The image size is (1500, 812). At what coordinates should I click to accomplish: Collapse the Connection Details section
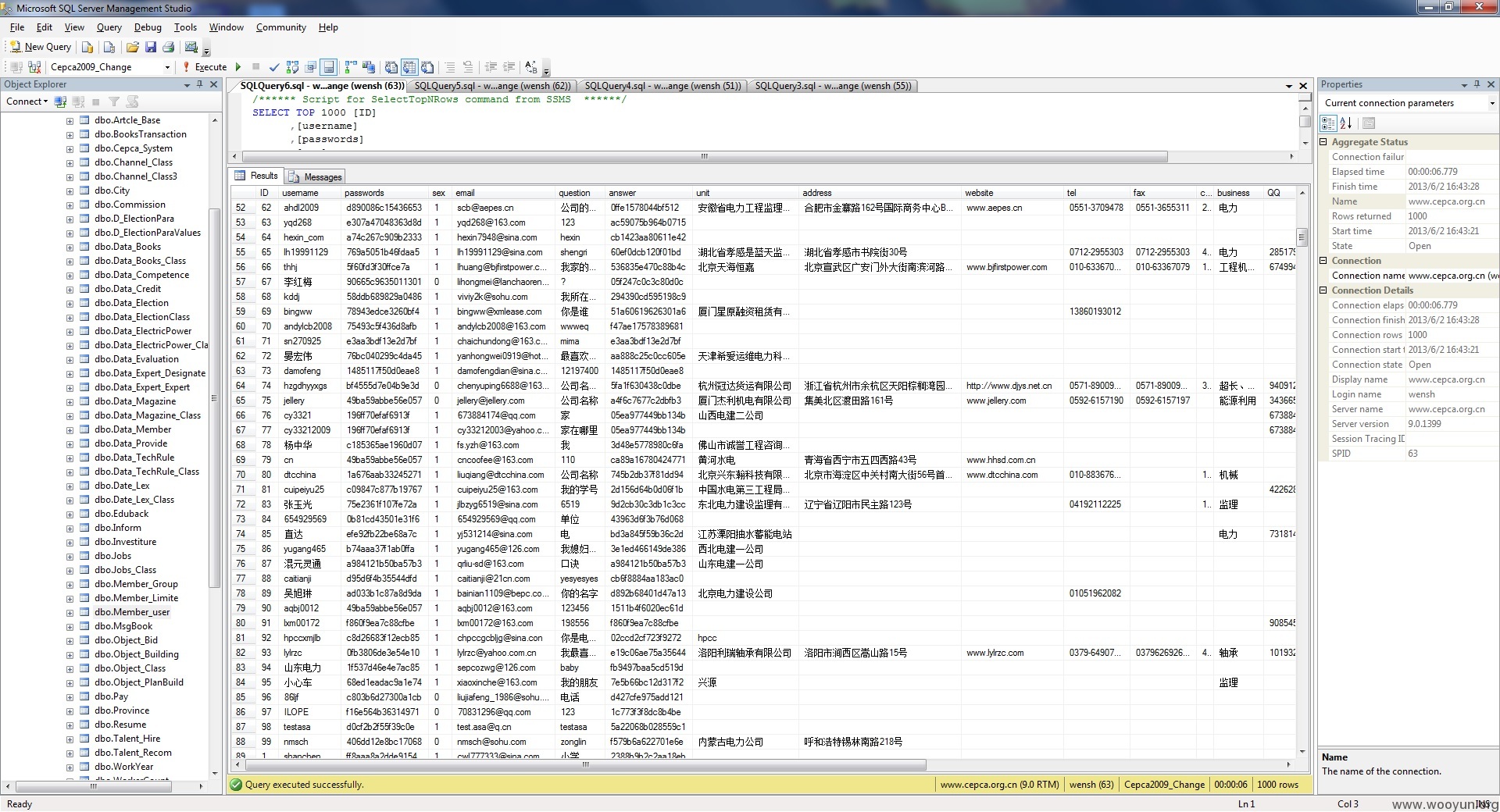click(1323, 290)
